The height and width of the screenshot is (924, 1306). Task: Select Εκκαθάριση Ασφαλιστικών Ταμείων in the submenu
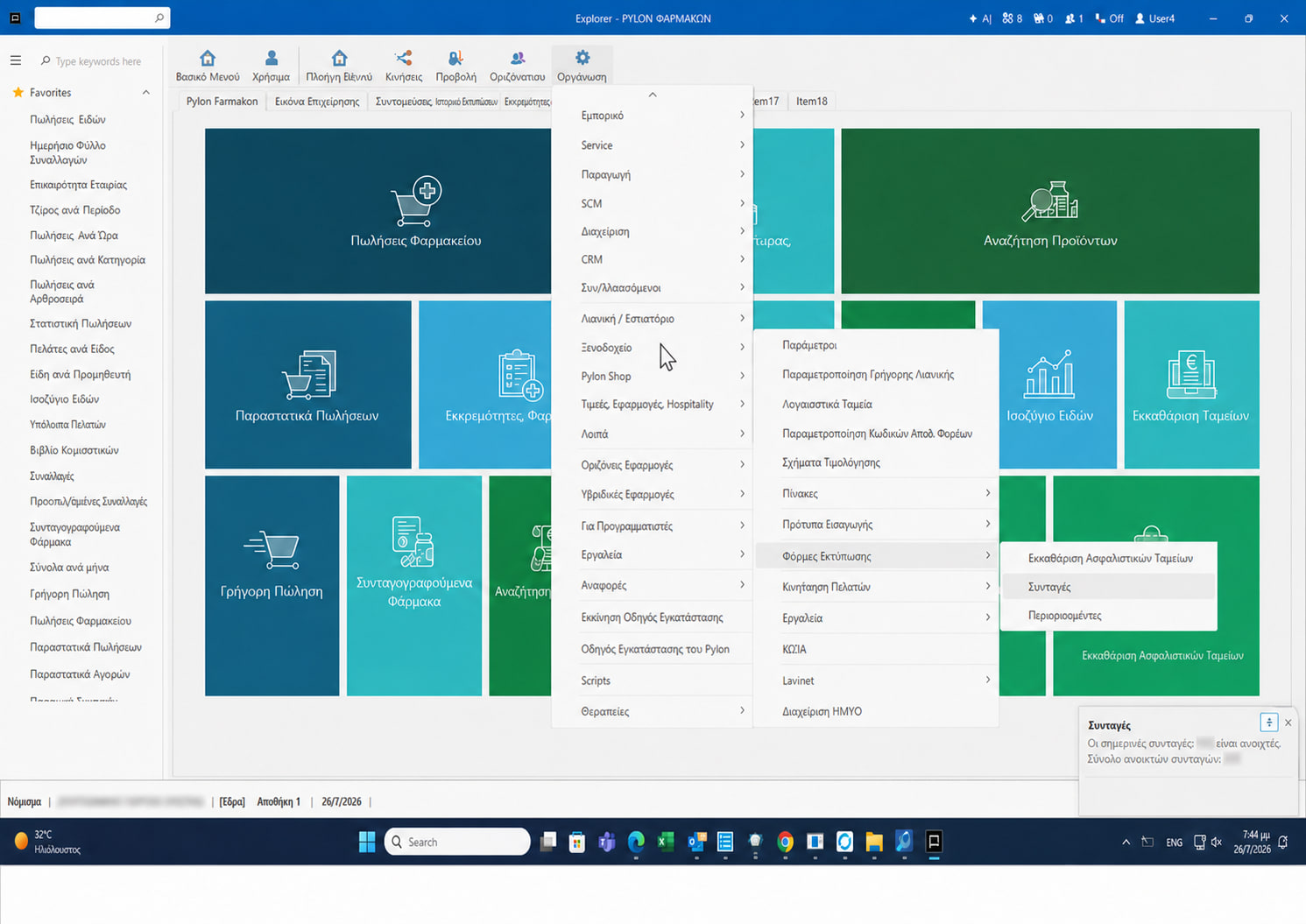[1110, 558]
